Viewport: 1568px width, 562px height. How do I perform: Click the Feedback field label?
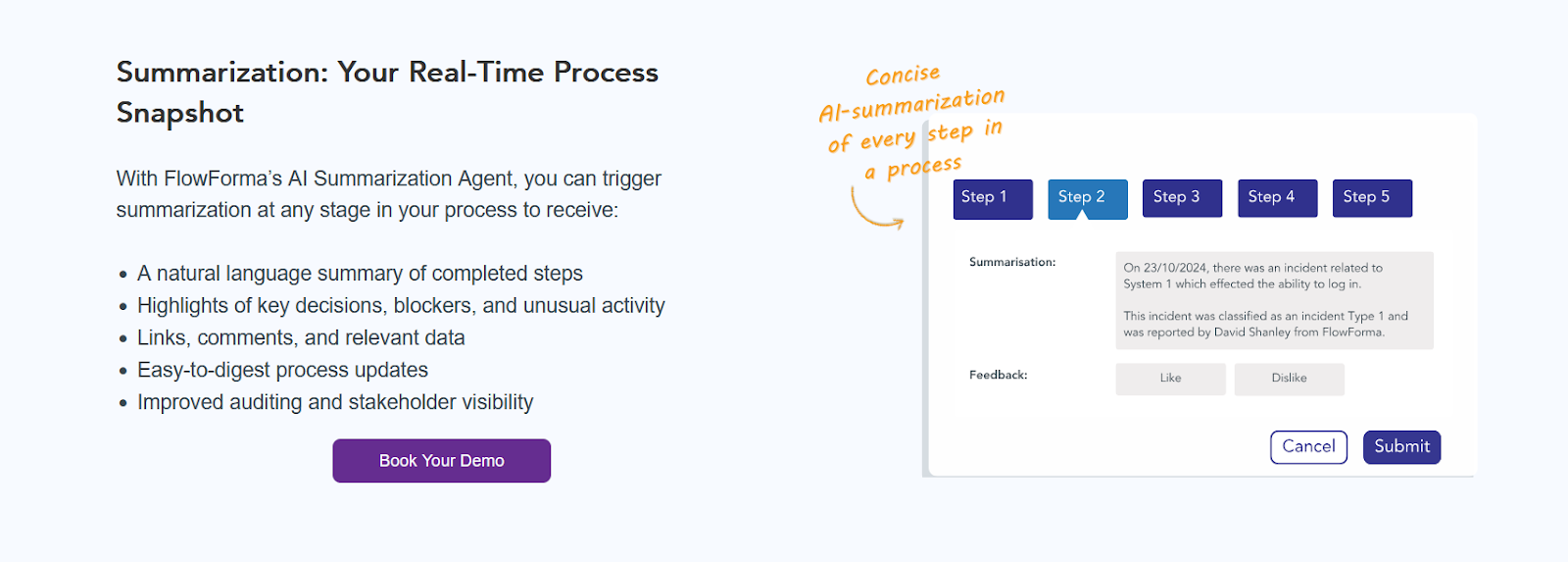click(998, 376)
